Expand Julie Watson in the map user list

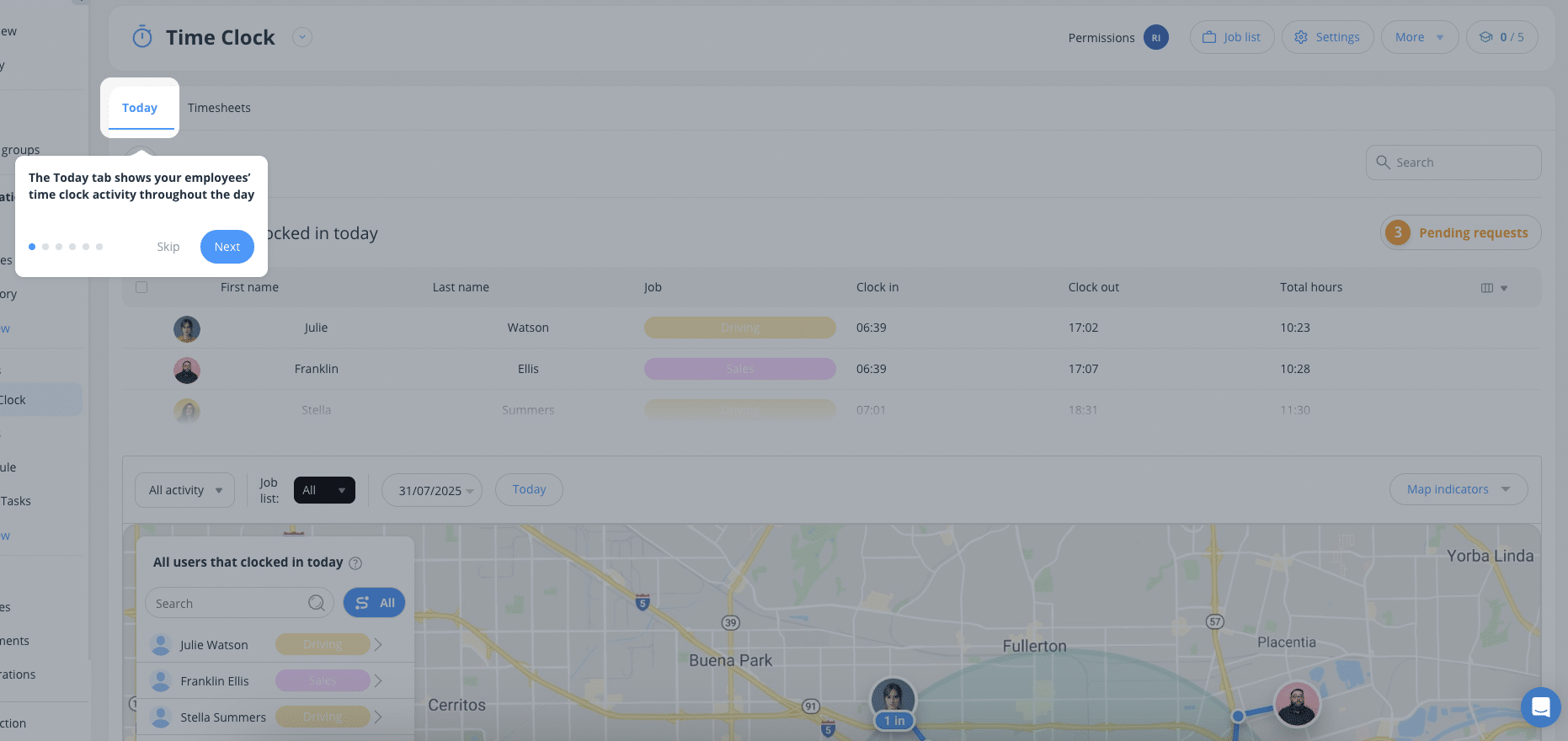[378, 645]
